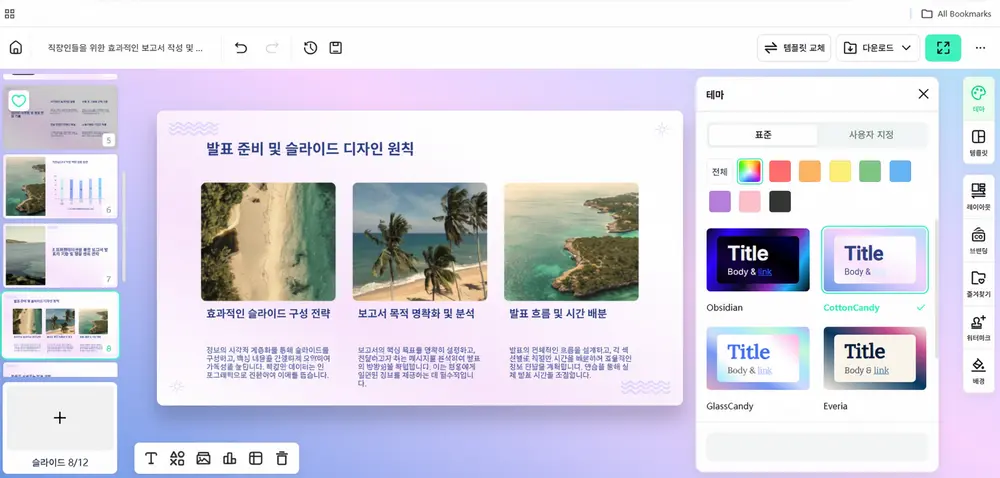Add a text box with T tool
The image size is (1000, 478).
point(151,458)
